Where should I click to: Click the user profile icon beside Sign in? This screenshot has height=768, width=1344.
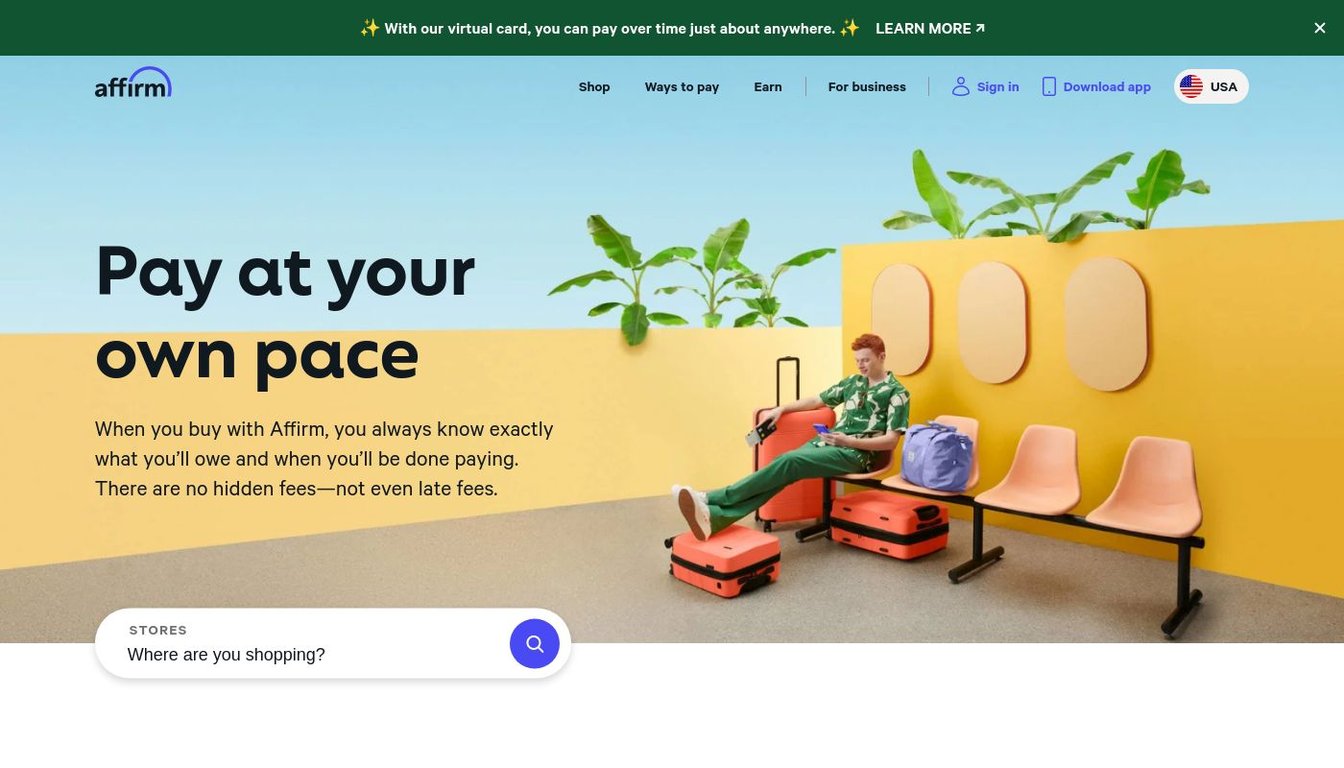[961, 87]
